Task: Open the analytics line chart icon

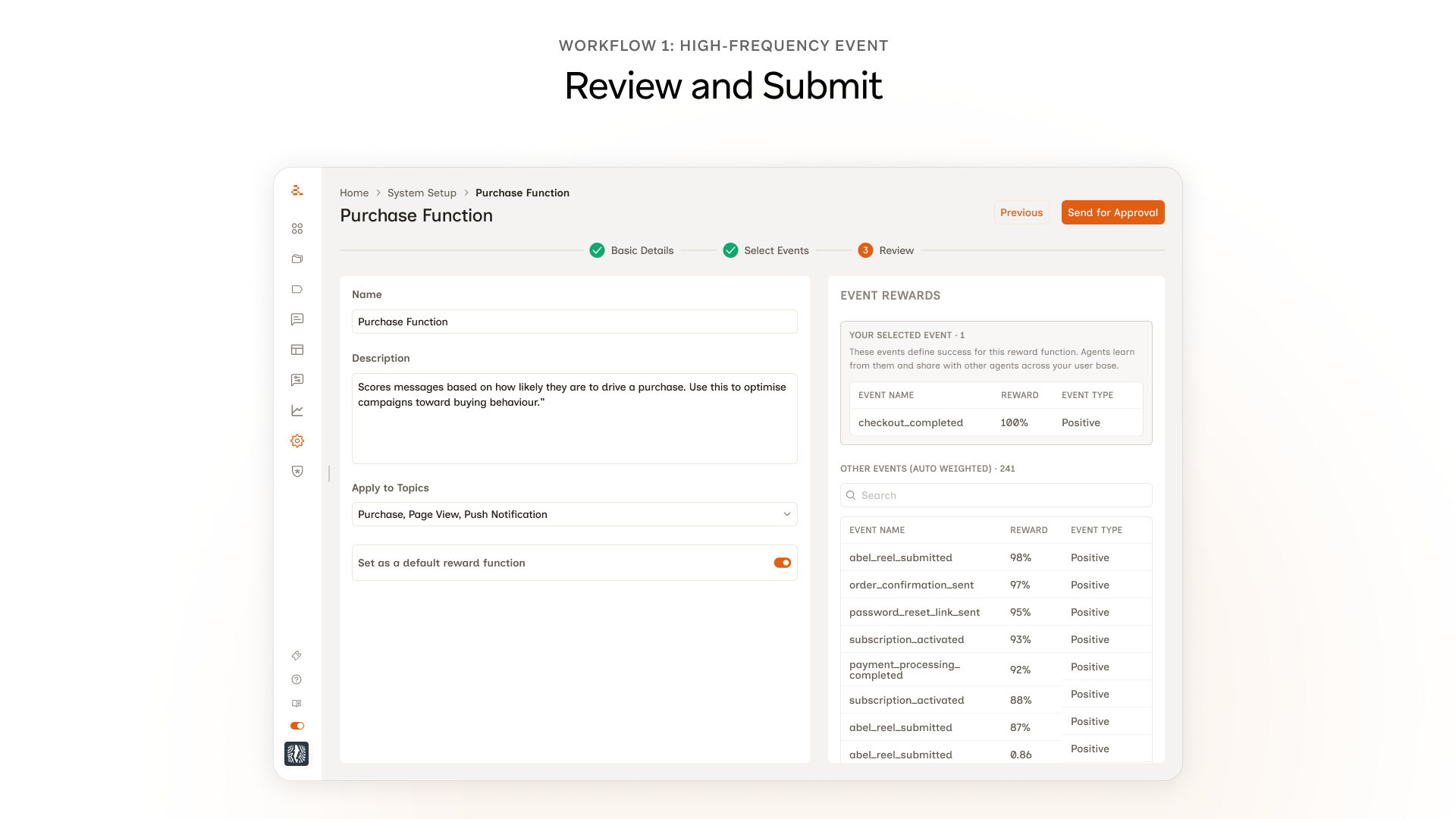Action: pyautogui.click(x=297, y=410)
